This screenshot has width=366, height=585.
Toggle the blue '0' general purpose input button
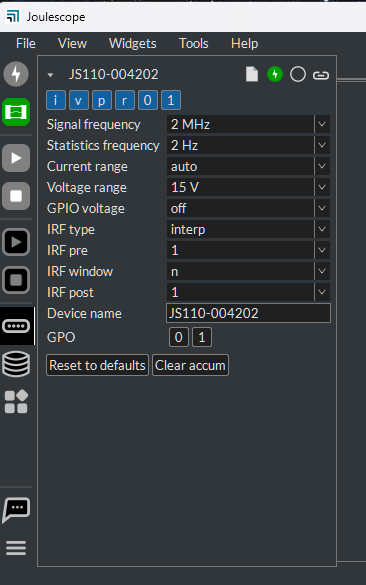click(148, 100)
